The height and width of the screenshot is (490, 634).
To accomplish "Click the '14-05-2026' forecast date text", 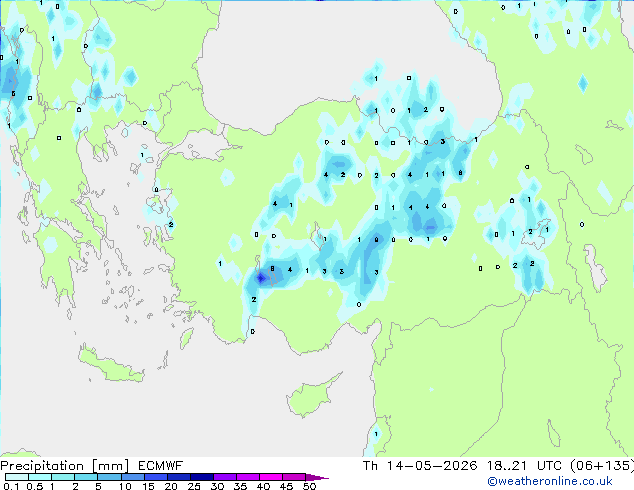I will coord(432,466).
